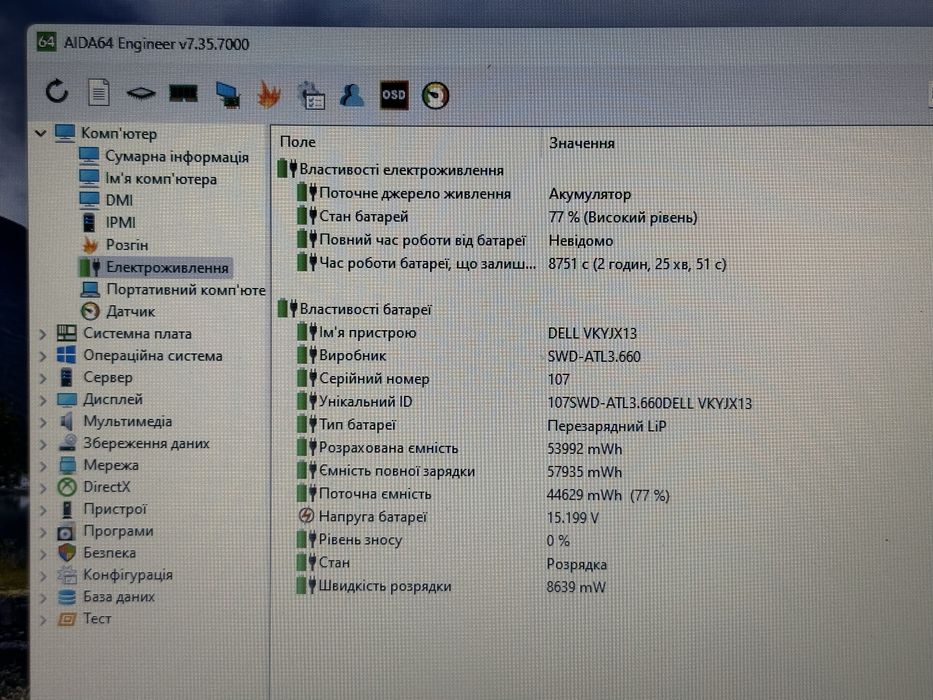Open the monitor diagnostics toolbar icon

(227, 95)
